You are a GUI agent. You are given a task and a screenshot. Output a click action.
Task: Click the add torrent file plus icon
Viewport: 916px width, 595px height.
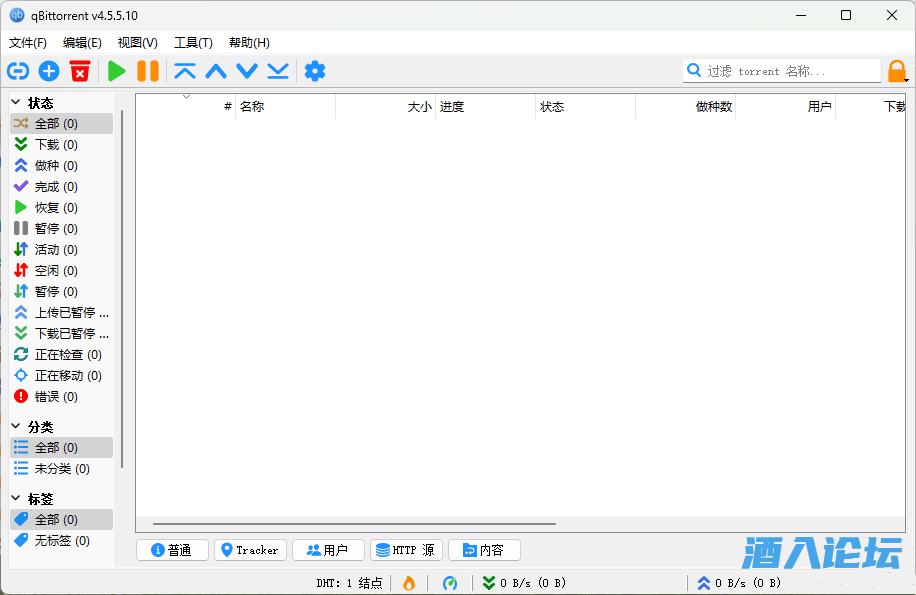pyautogui.click(x=49, y=71)
